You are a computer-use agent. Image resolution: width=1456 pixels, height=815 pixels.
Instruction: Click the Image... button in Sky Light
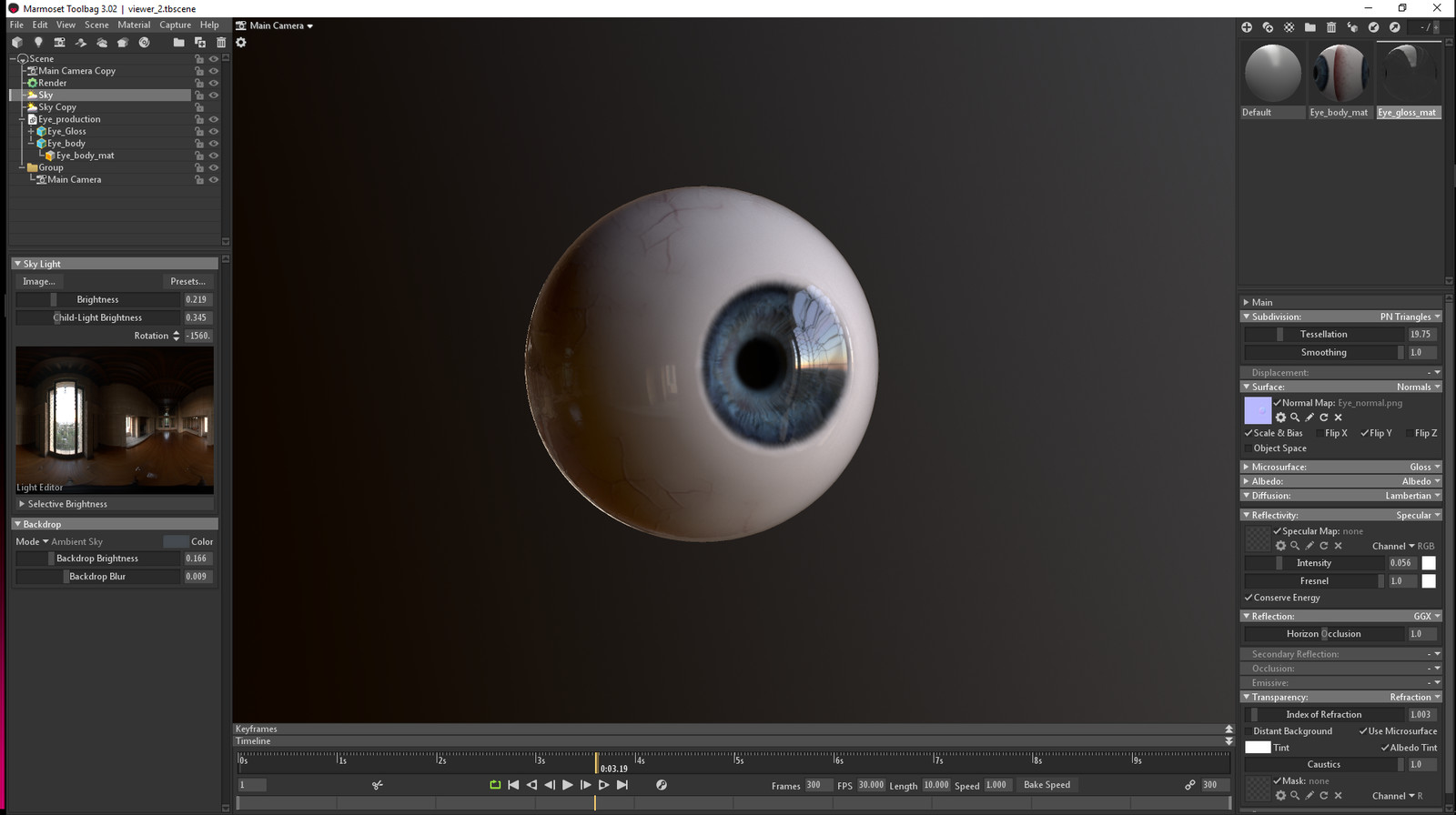[39, 281]
